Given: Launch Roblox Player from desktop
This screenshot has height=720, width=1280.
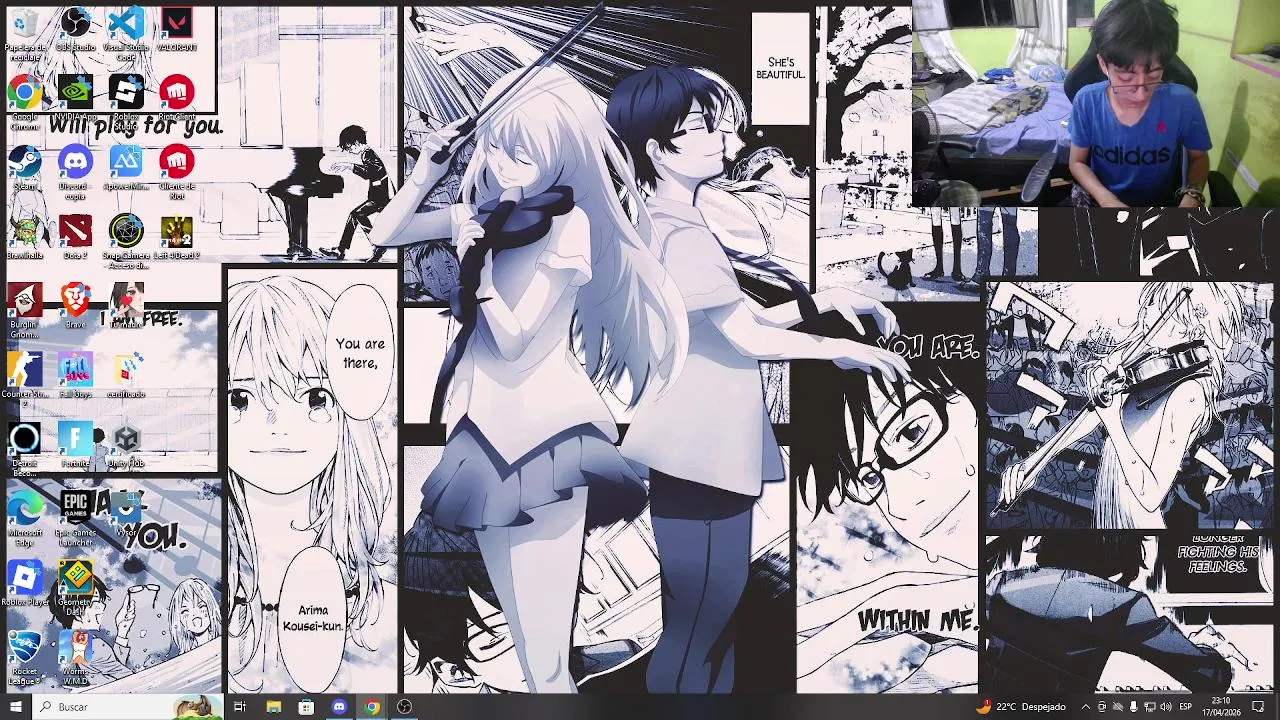Looking at the screenshot, I should point(25,584).
